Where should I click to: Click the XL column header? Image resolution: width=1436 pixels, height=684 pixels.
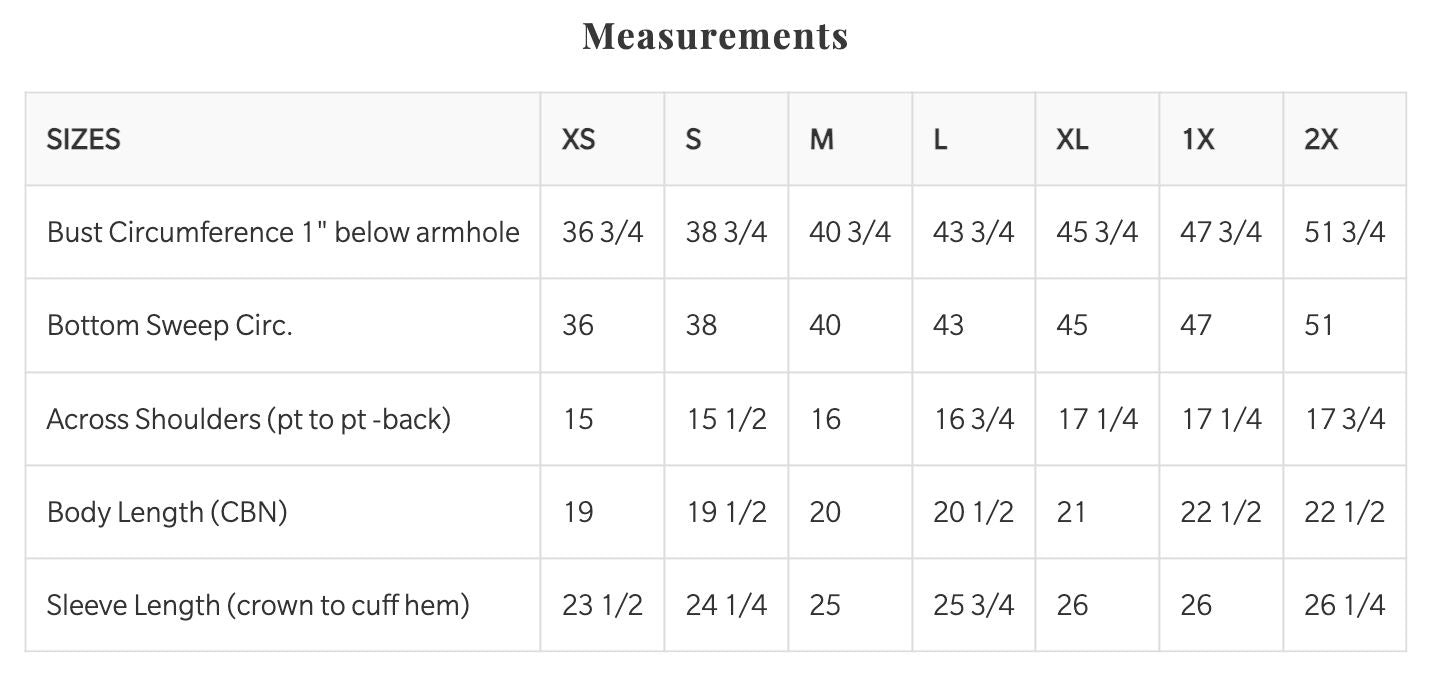point(1072,139)
